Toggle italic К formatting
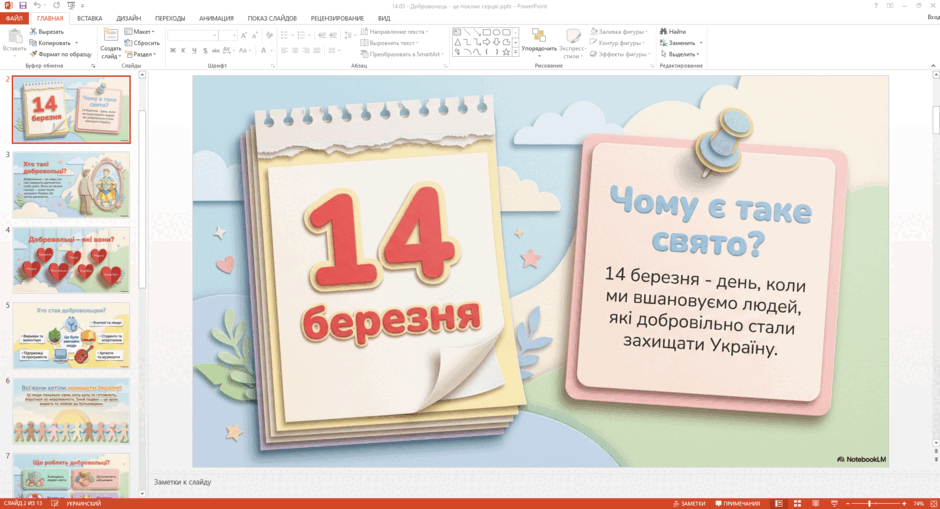Image resolution: width=940 pixels, height=509 pixels. pos(183,50)
